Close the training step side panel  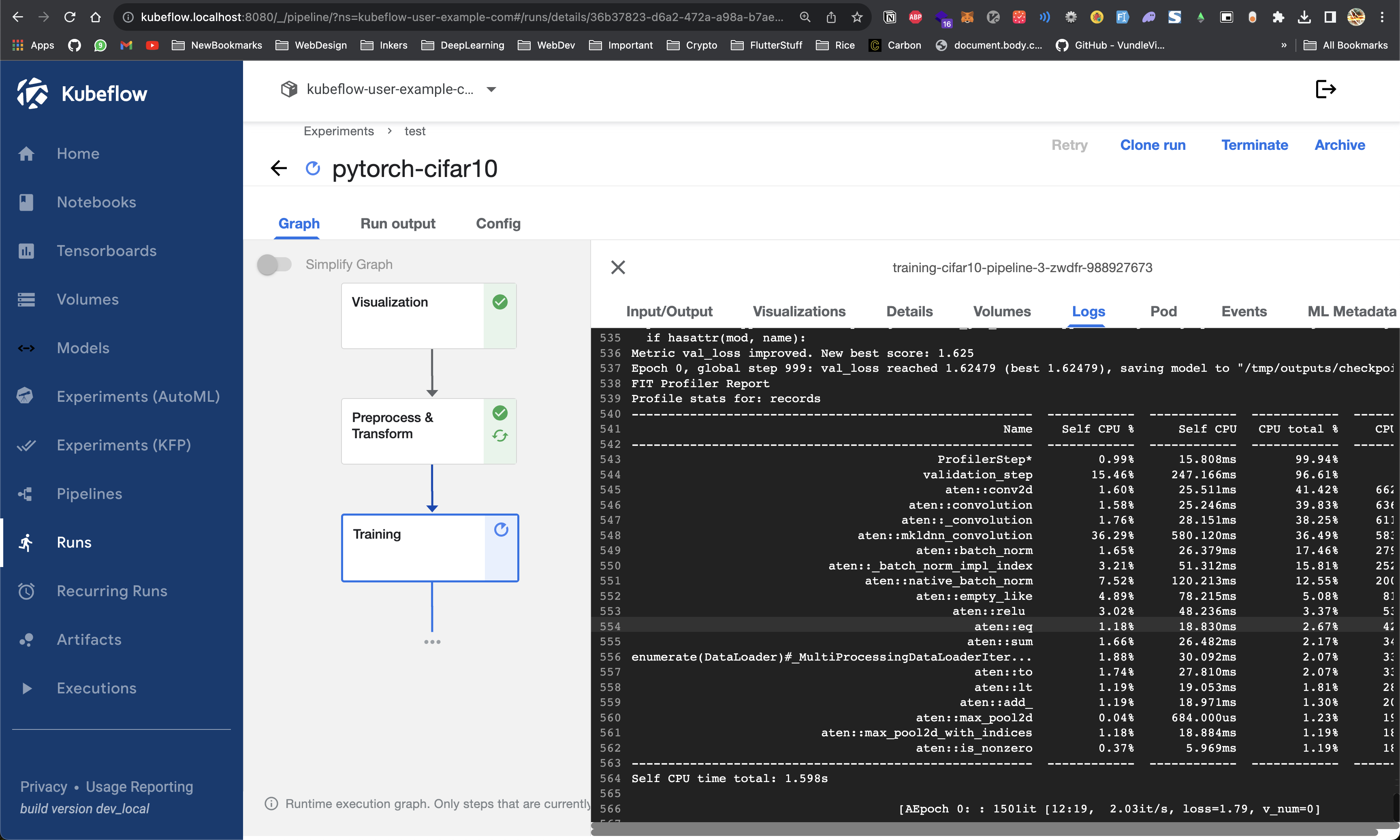click(618, 267)
